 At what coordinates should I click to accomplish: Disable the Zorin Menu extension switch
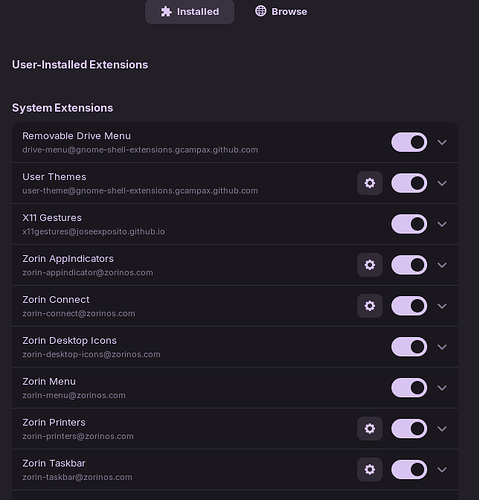pos(409,388)
